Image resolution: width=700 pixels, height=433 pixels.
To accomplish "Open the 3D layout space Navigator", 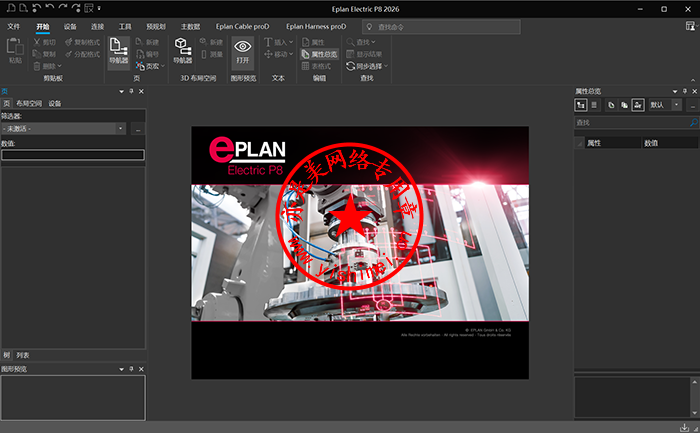I will 182,50.
